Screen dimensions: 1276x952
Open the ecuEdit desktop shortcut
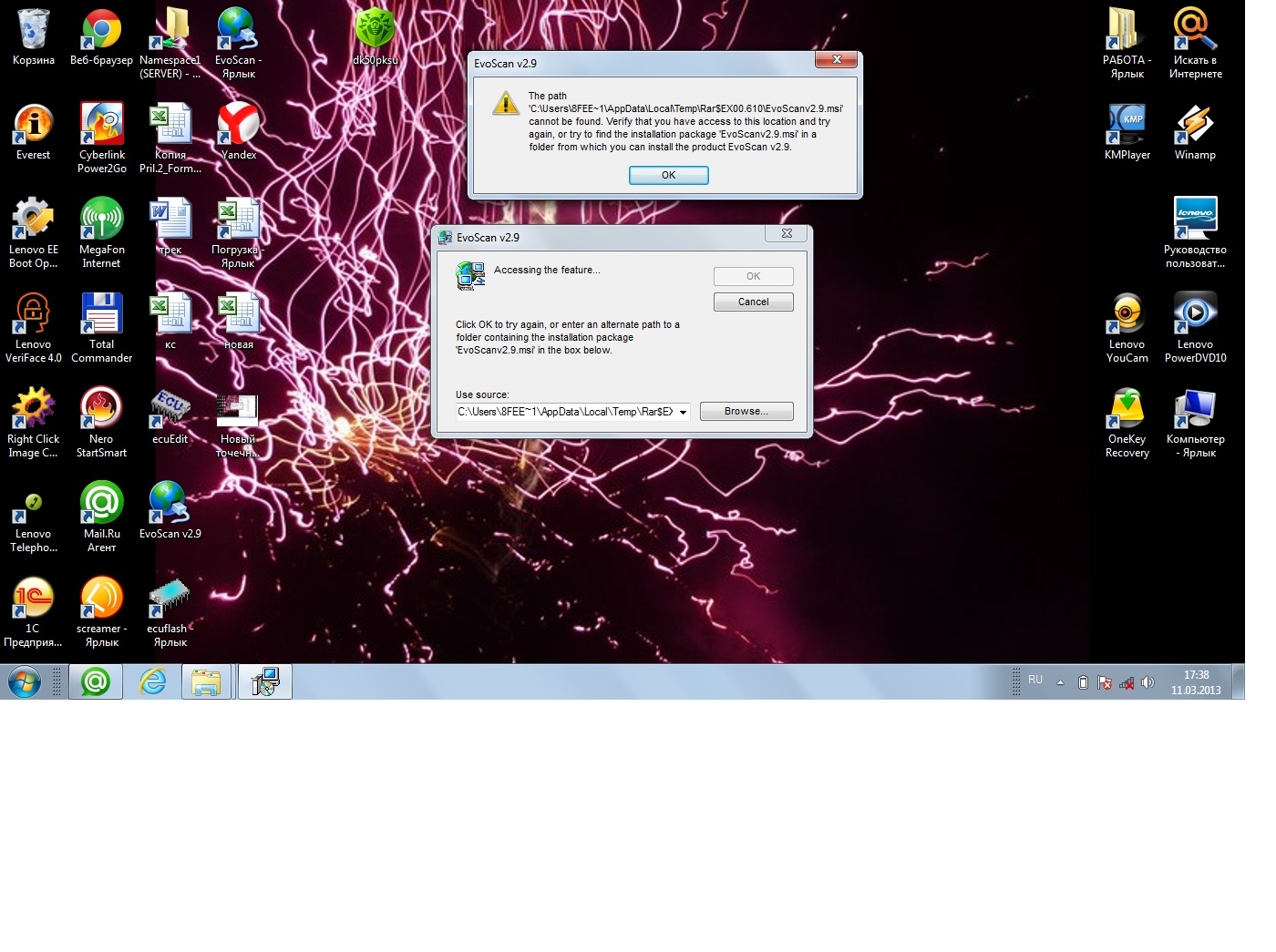click(170, 409)
